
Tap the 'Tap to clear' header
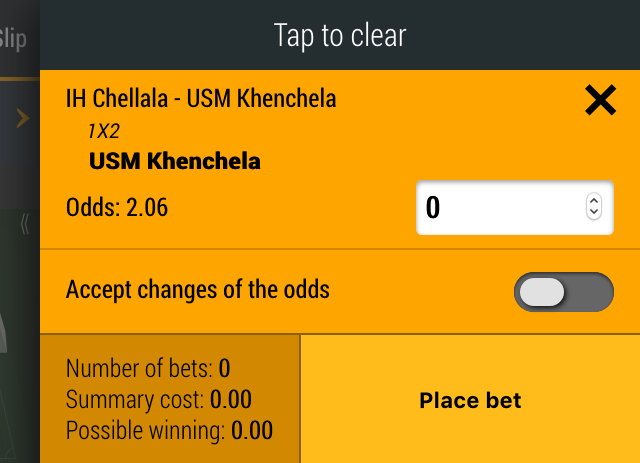340,37
